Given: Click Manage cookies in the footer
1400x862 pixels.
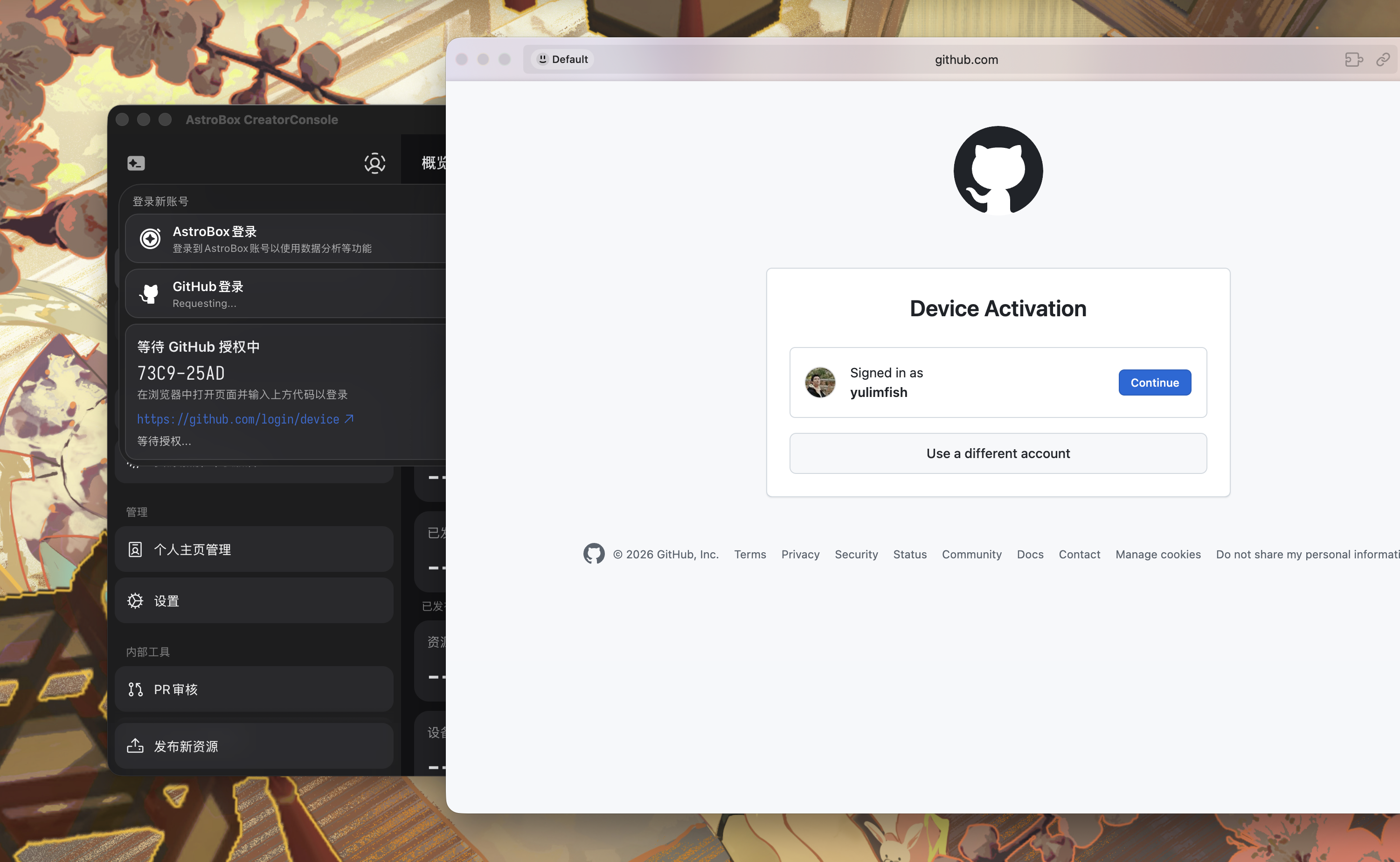Looking at the screenshot, I should pyautogui.click(x=1158, y=555).
